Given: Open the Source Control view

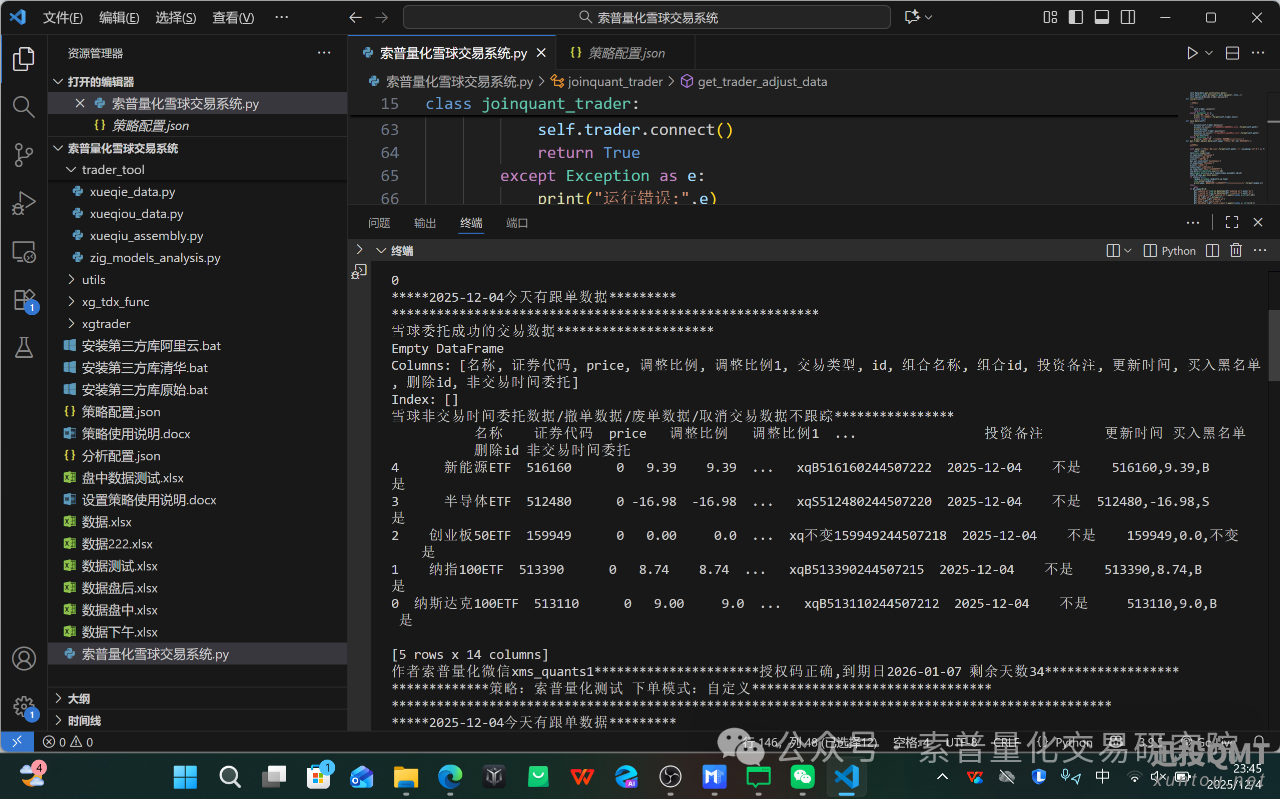Looking at the screenshot, I should point(23,155).
